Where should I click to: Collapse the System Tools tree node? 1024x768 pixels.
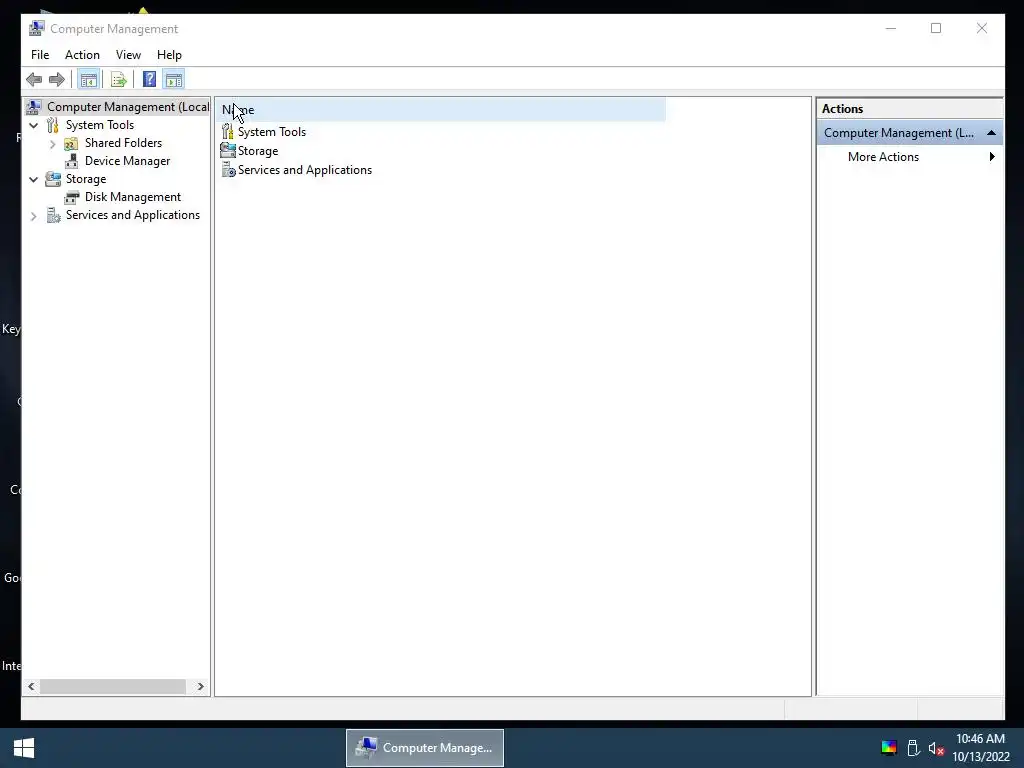pyautogui.click(x=33, y=125)
